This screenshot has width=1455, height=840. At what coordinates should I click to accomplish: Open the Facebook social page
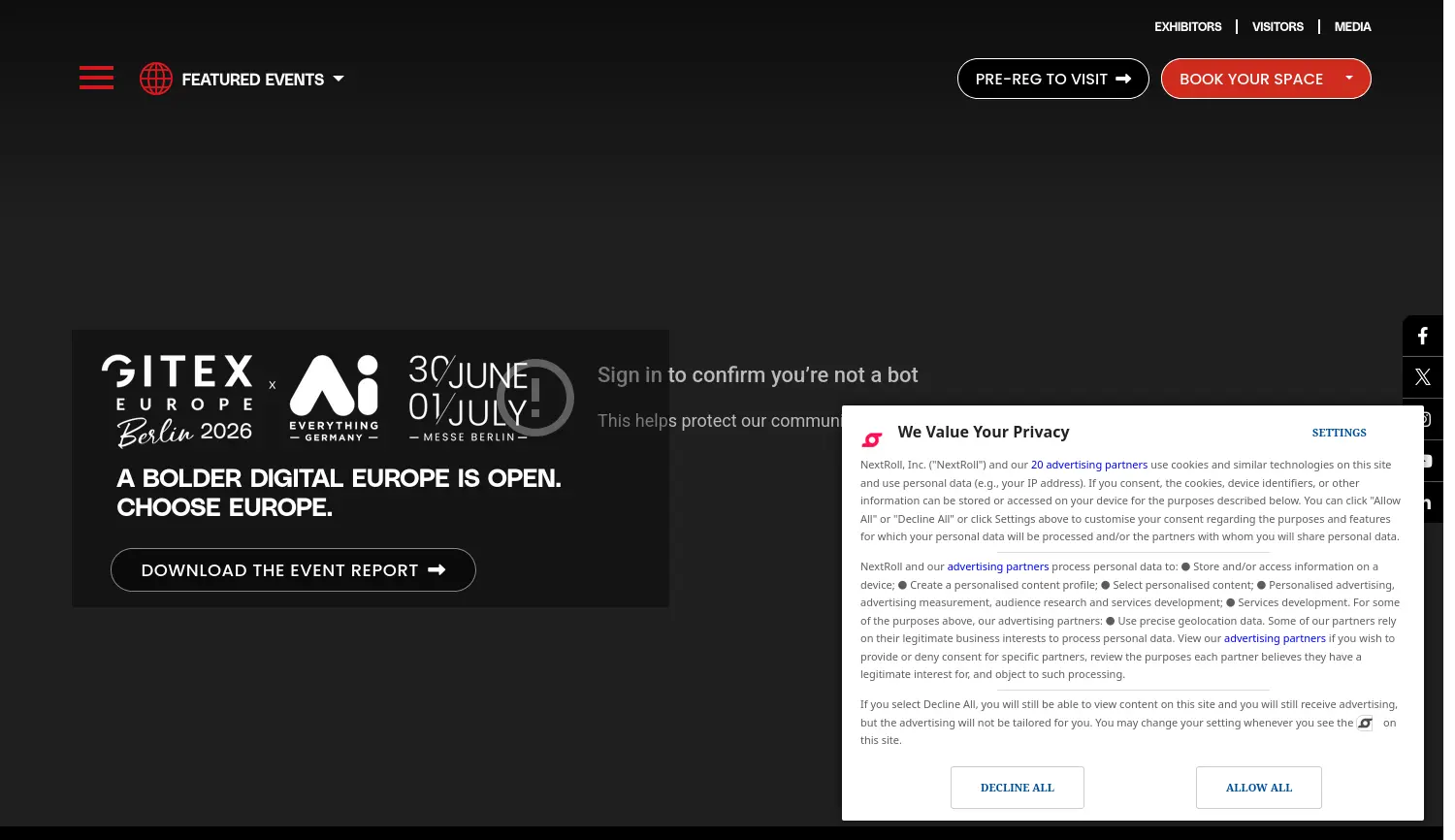pyautogui.click(x=1422, y=336)
